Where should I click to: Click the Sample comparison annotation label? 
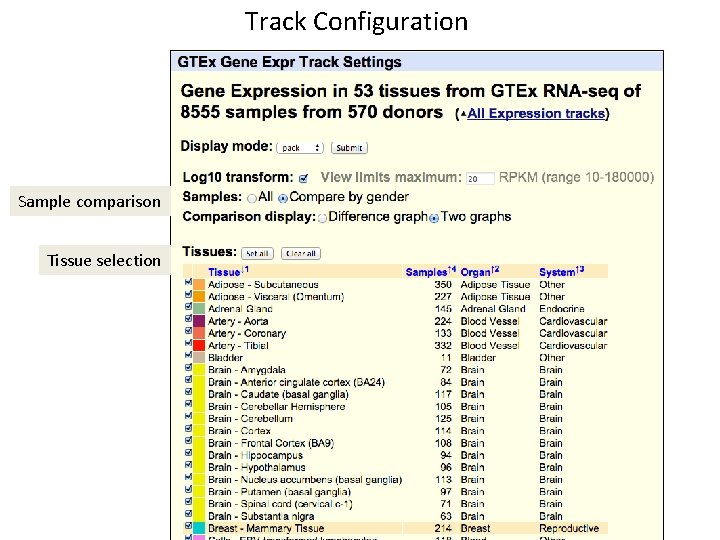pos(90,202)
